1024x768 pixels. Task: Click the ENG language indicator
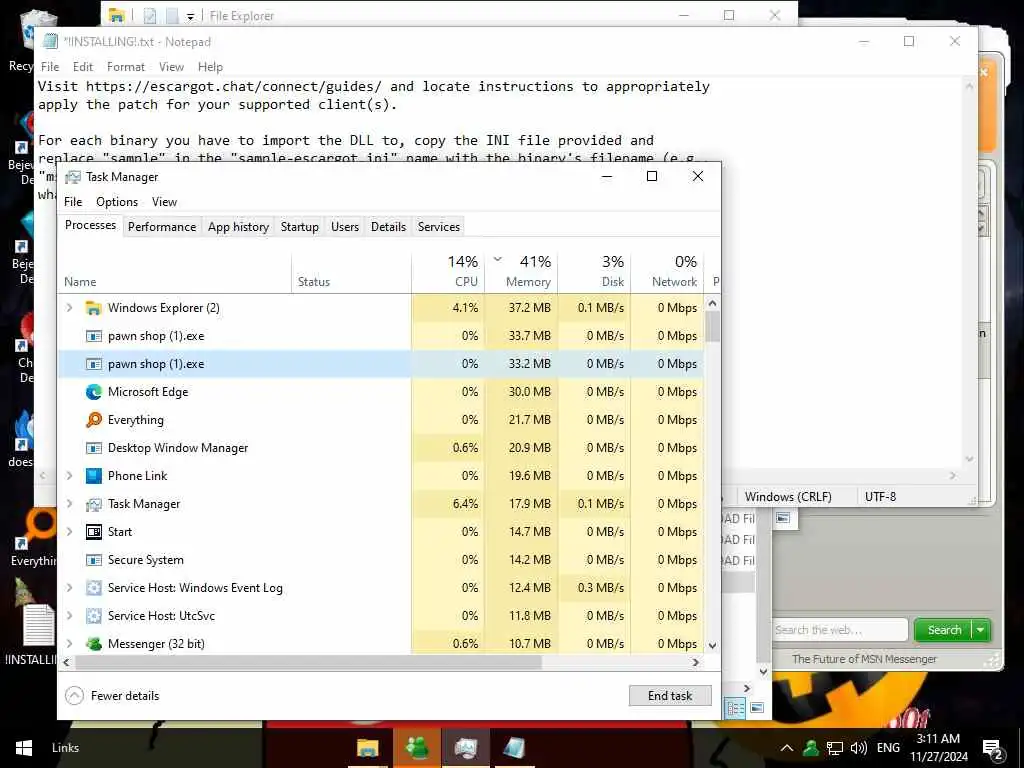click(888, 748)
